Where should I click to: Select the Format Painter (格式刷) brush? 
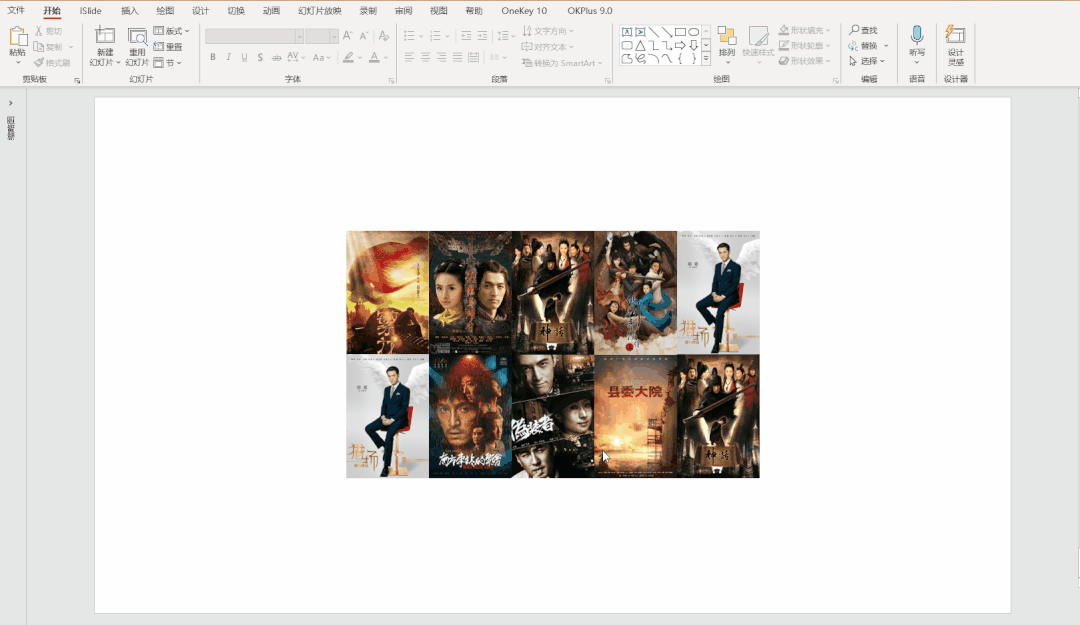[x=39, y=63]
